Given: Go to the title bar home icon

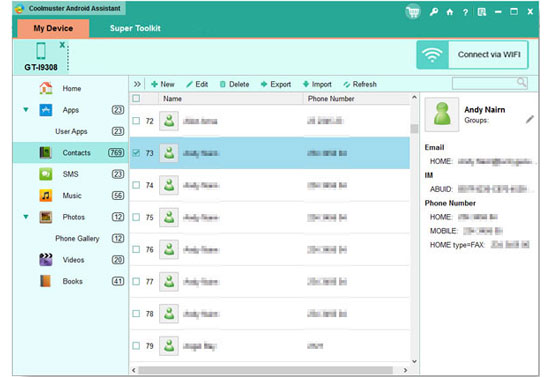Looking at the screenshot, I should [x=450, y=12].
